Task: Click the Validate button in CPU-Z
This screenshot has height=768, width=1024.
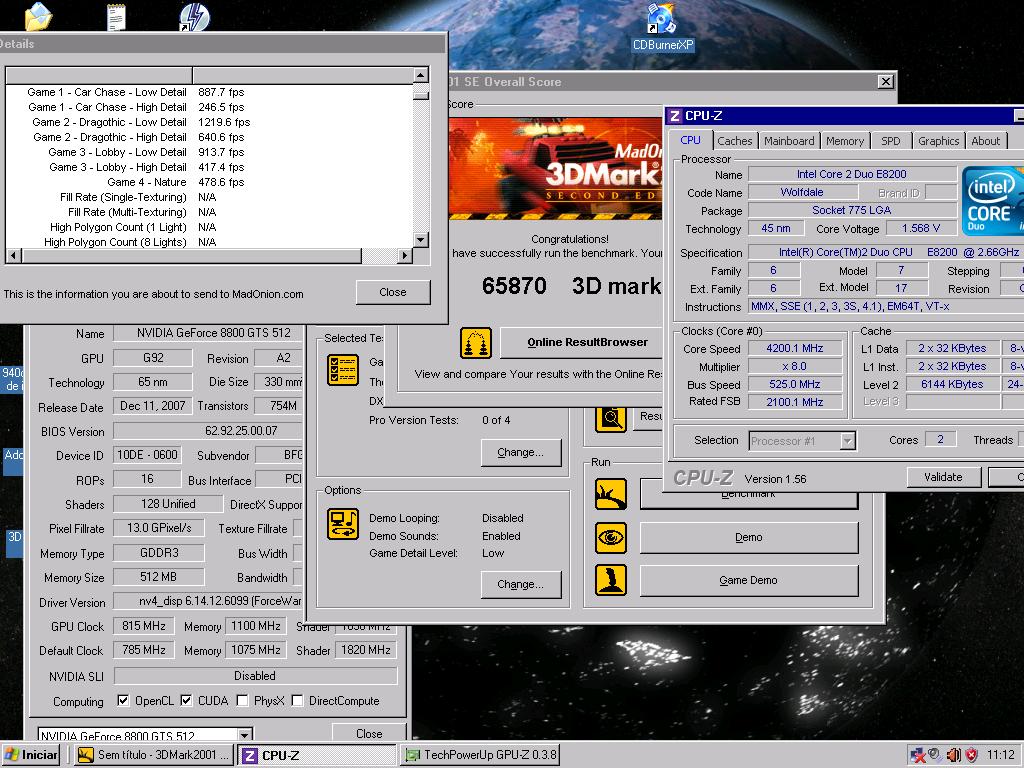Action: [944, 477]
